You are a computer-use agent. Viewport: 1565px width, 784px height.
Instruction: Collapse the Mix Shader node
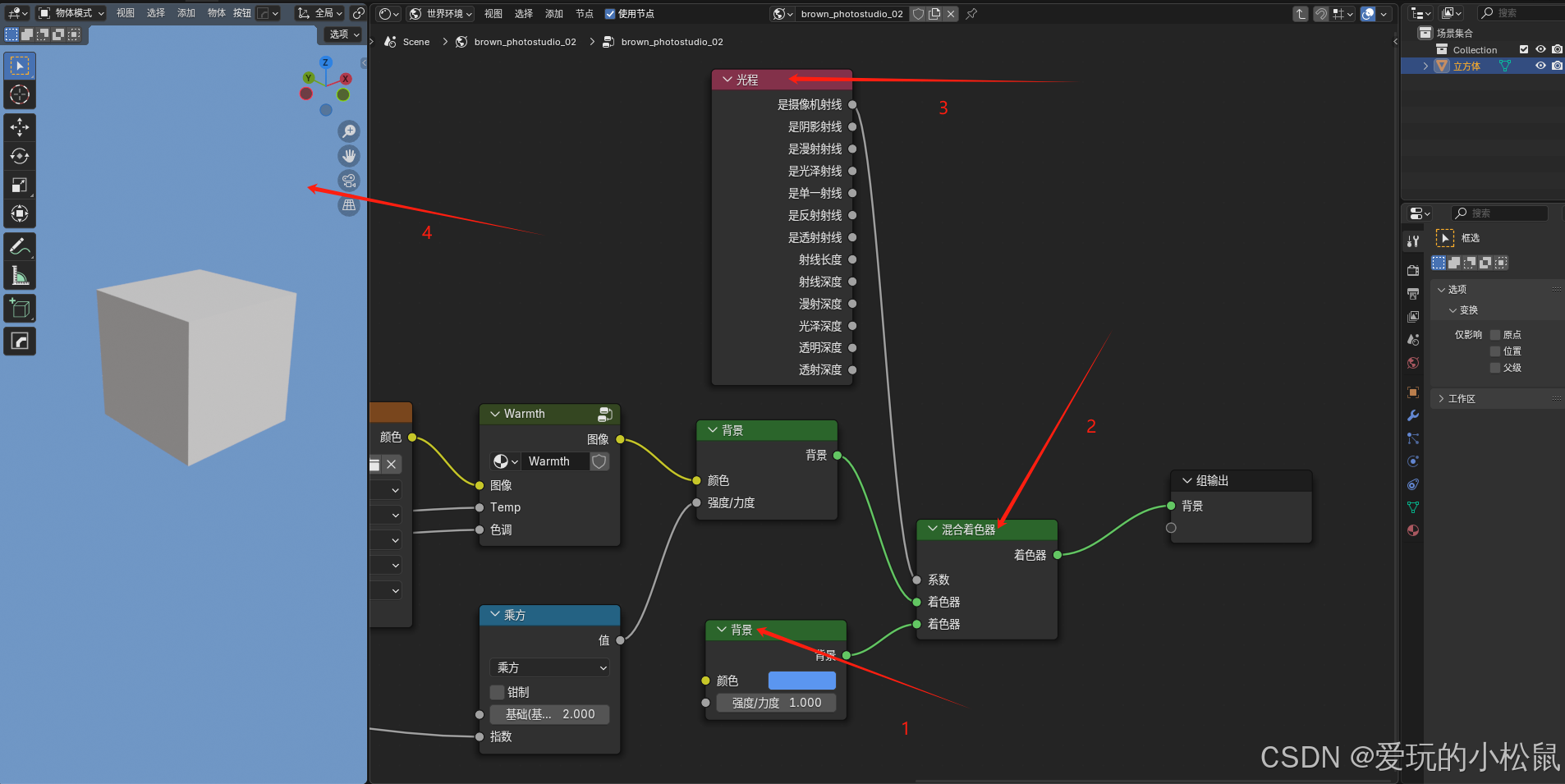[x=933, y=530]
